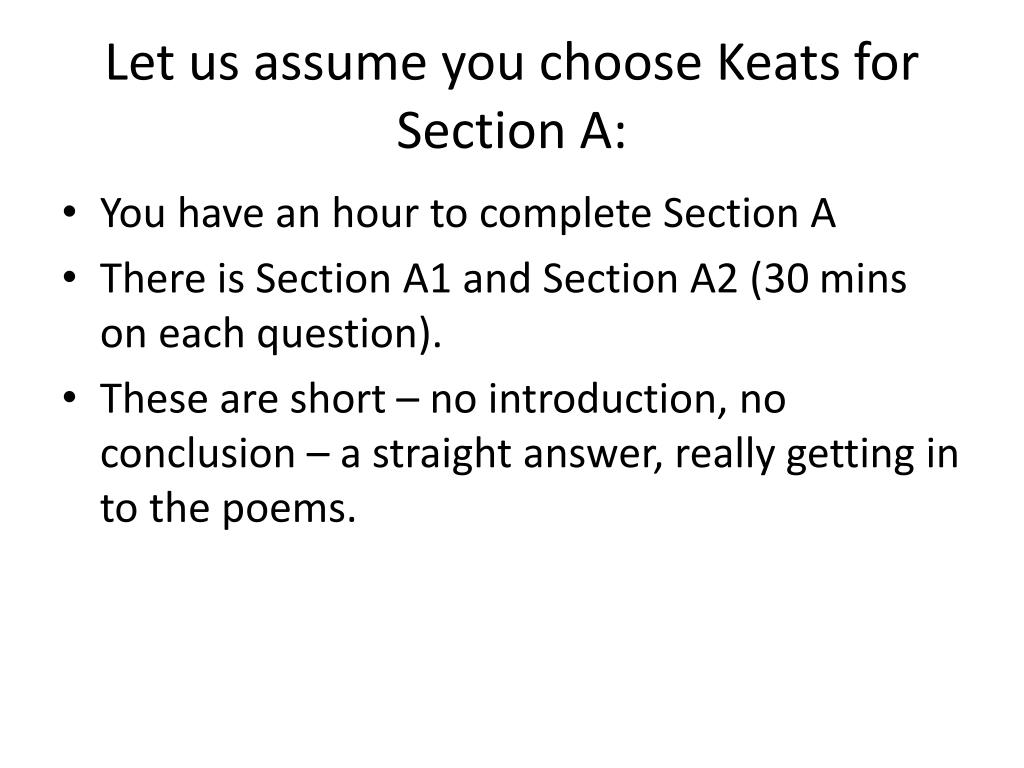This screenshot has width=1024, height=768.
Task: Select the 'Section A:' title line
Action: pyautogui.click(x=512, y=130)
